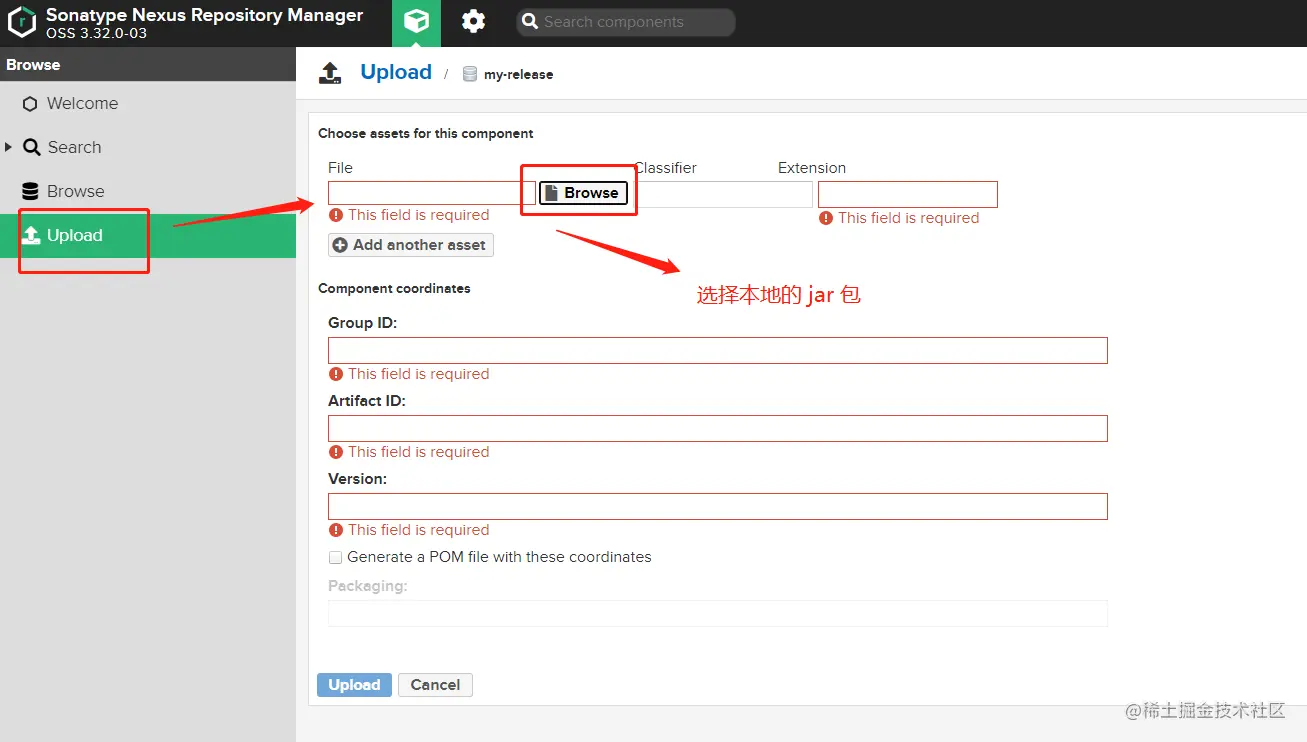This screenshot has height=742, width=1307.
Task: Click the plus icon on Add another asset
Action: pos(340,245)
